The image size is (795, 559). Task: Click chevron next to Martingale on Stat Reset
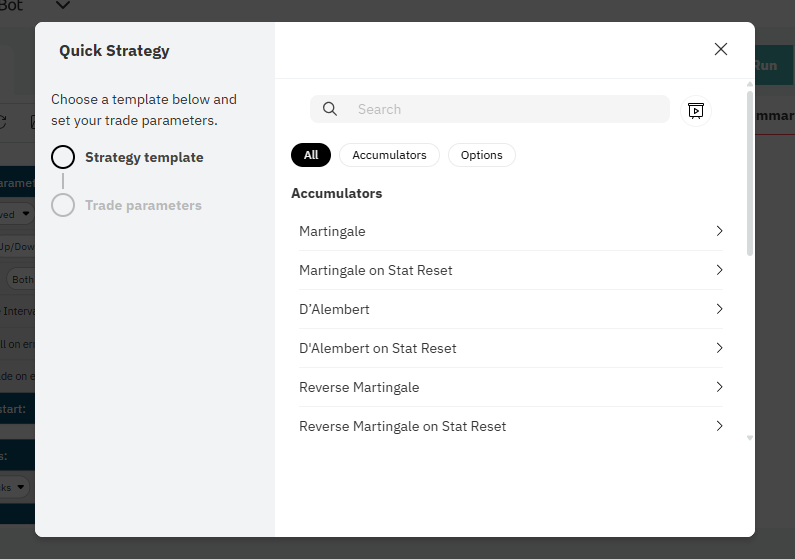point(719,270)
